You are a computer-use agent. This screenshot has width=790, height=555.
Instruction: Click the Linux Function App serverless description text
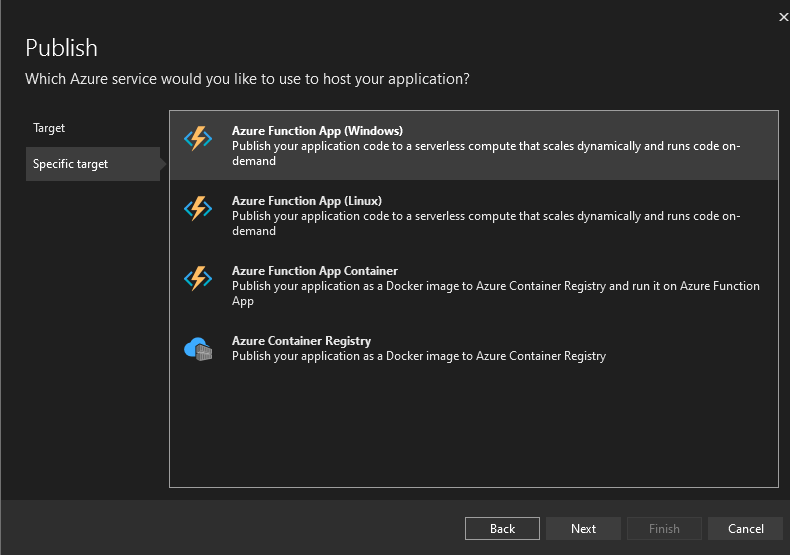click(486, 223)
